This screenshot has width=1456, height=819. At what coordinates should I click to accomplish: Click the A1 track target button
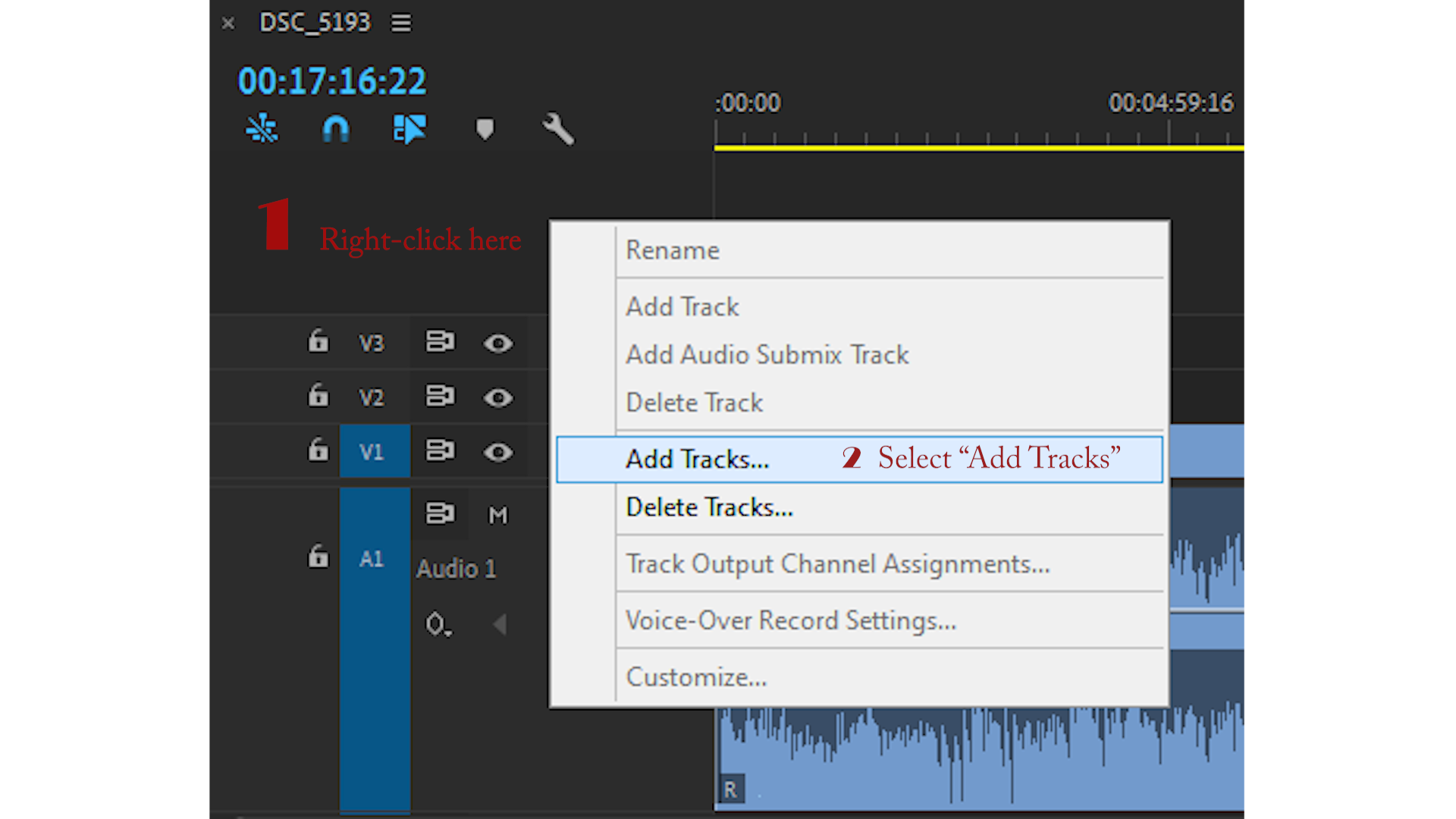(372, 560)
